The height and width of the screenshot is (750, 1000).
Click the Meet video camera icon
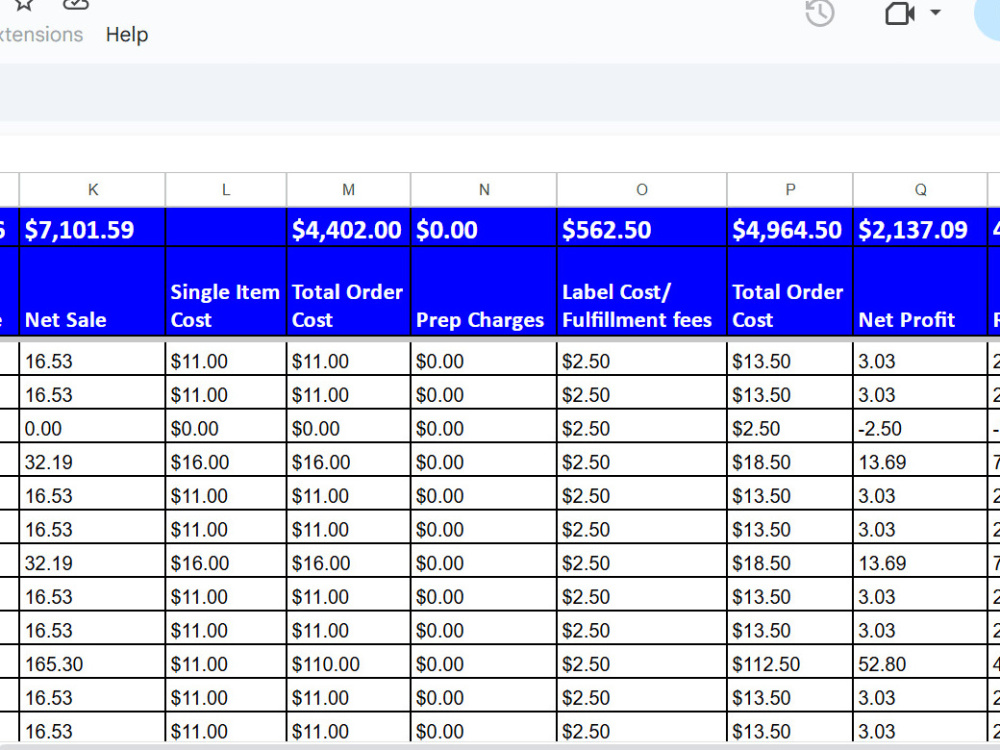900,12
